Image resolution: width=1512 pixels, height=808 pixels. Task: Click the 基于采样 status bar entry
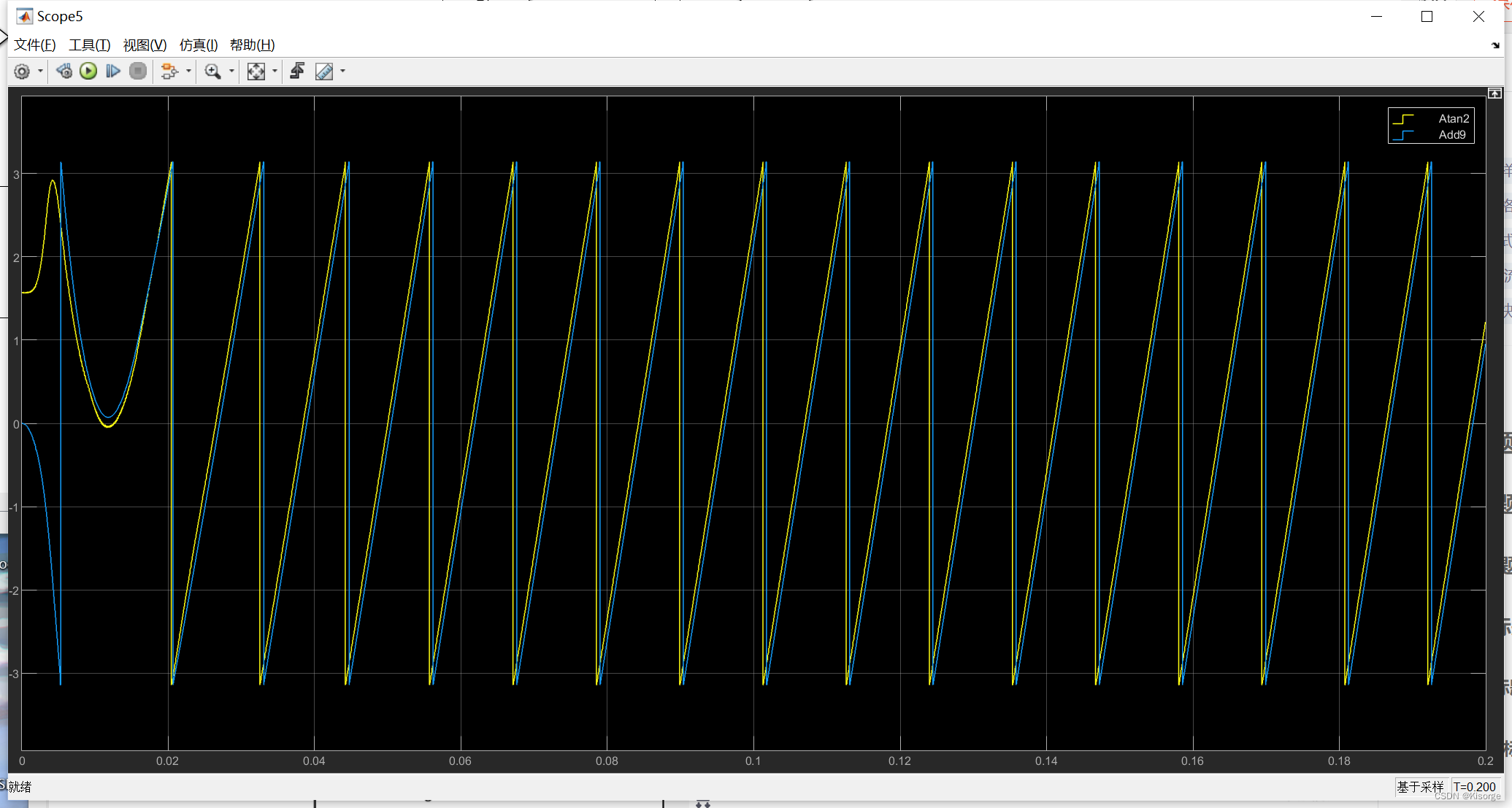point(1420,786)
